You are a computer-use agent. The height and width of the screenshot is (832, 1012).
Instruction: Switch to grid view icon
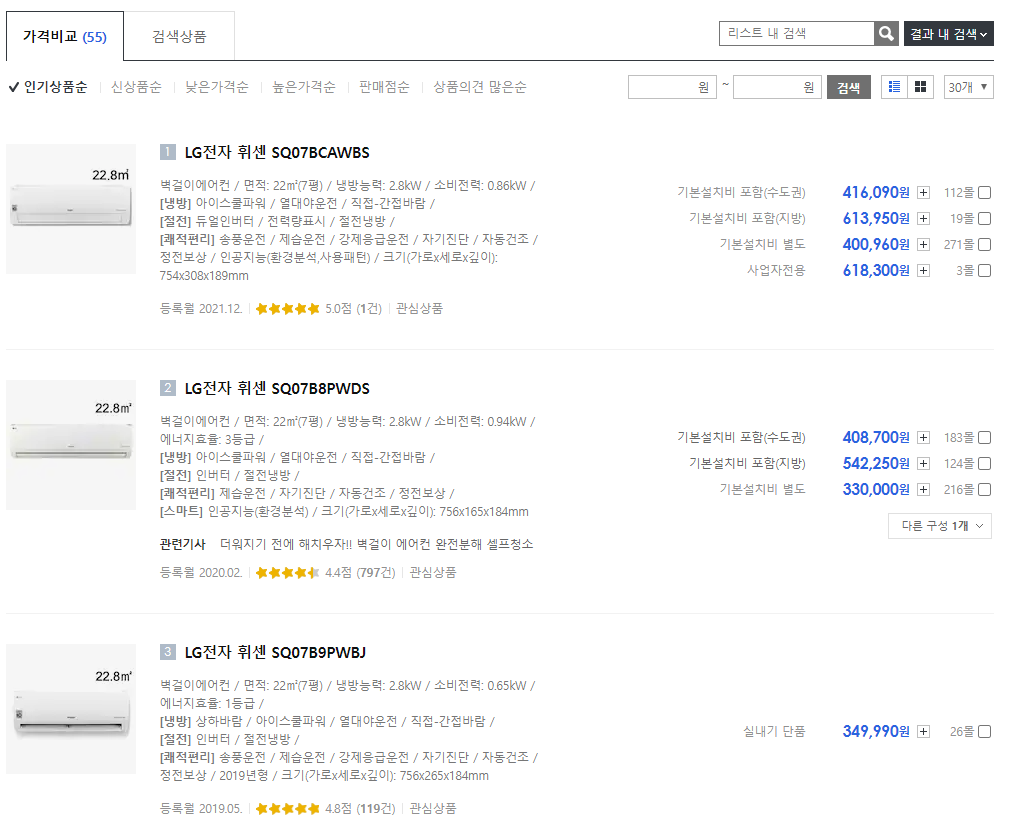pos(920,86)
